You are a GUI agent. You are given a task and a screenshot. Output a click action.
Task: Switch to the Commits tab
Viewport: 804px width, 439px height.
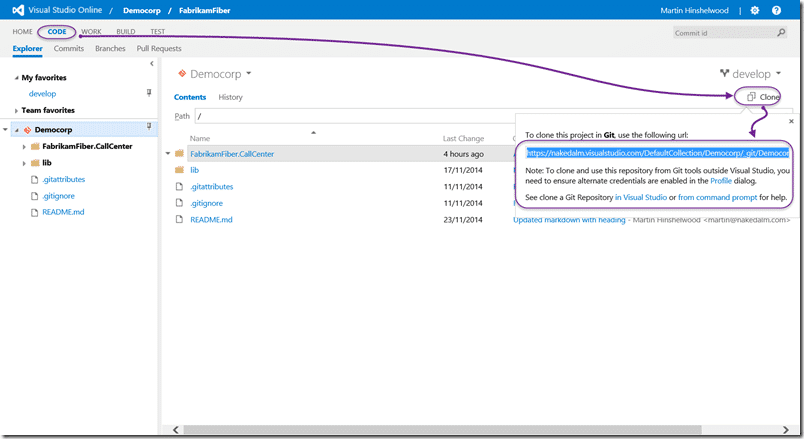click(x=69, y=48)
